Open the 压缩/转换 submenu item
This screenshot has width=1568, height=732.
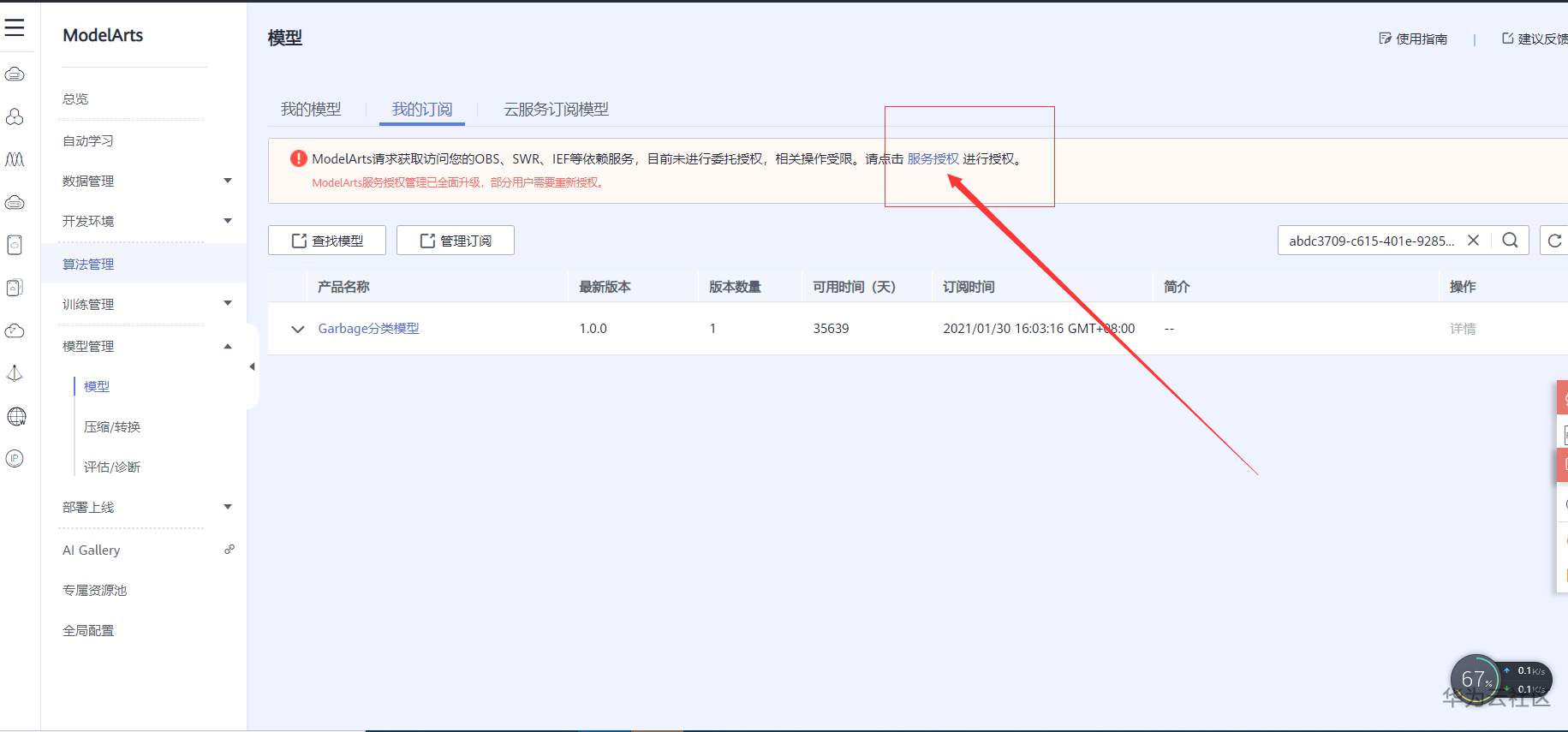coord(112,426)
